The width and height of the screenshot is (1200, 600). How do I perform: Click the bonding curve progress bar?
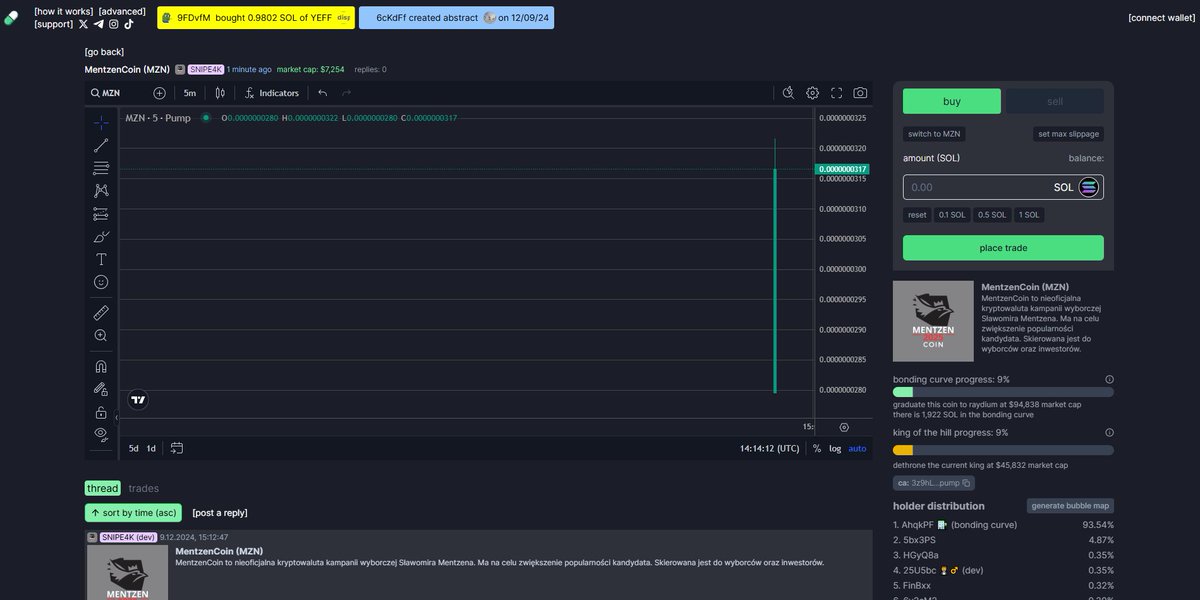point(1003,392)
